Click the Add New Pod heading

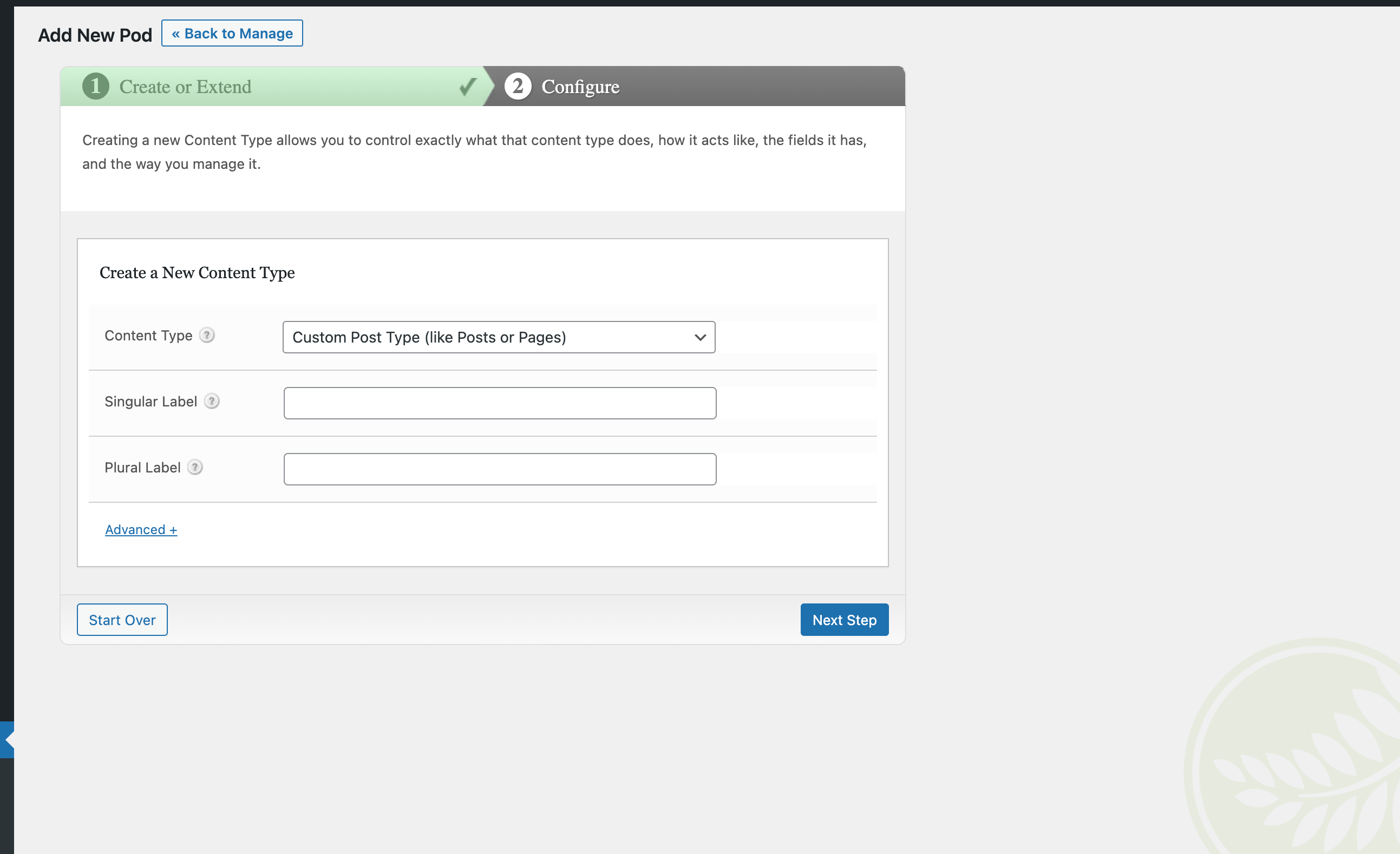click(94, 34)
